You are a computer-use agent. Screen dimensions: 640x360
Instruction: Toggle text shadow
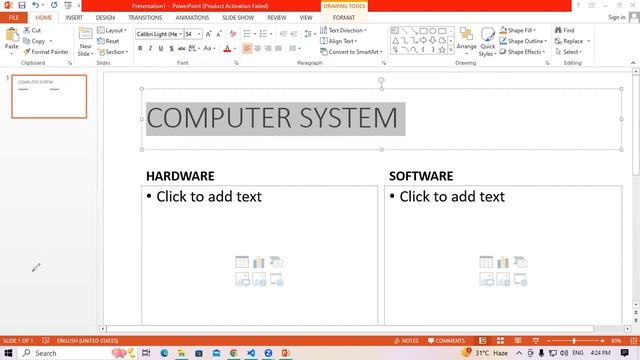coord(171,49)
